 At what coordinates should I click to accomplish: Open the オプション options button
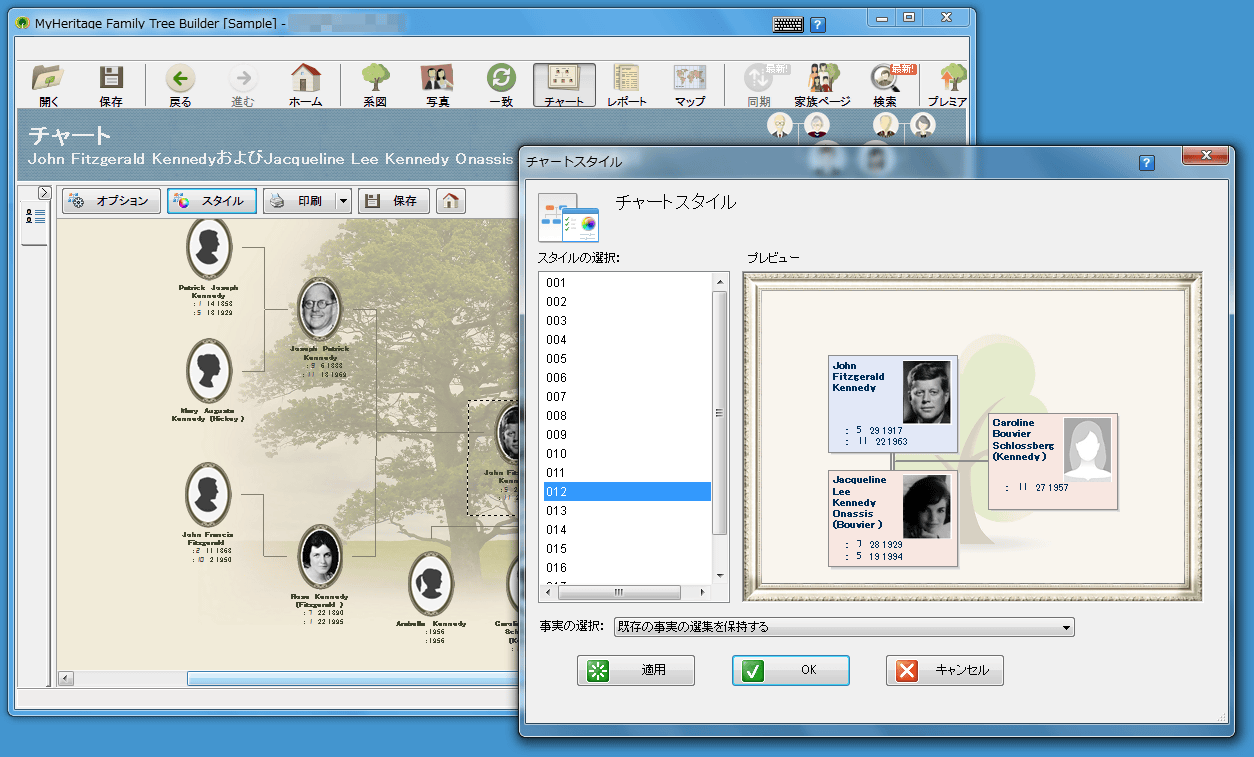point(111,201)
